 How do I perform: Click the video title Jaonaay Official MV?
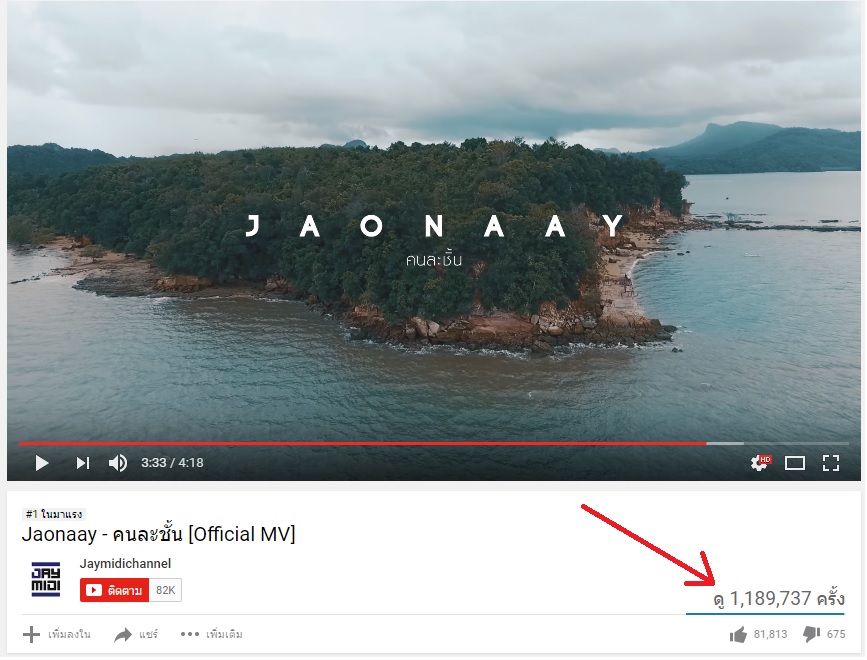point(159,535)
